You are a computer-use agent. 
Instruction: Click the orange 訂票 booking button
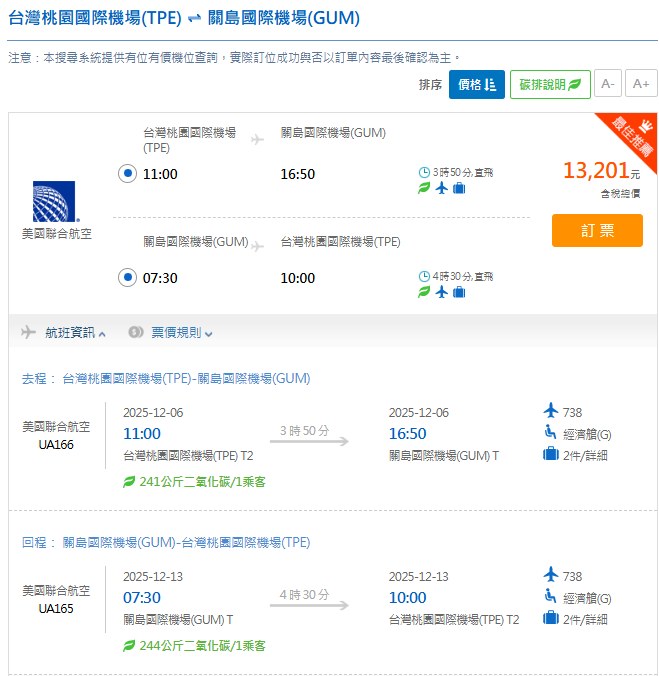(x=597, y=230)
